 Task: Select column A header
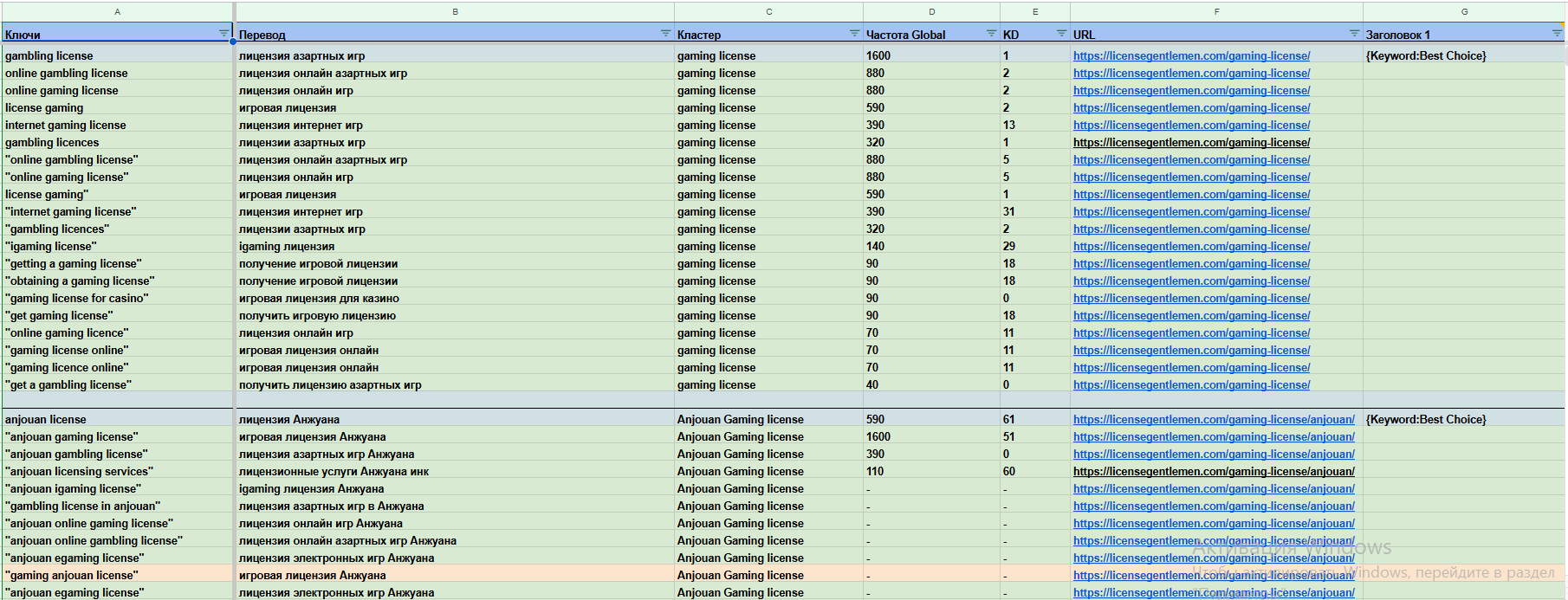117,11
